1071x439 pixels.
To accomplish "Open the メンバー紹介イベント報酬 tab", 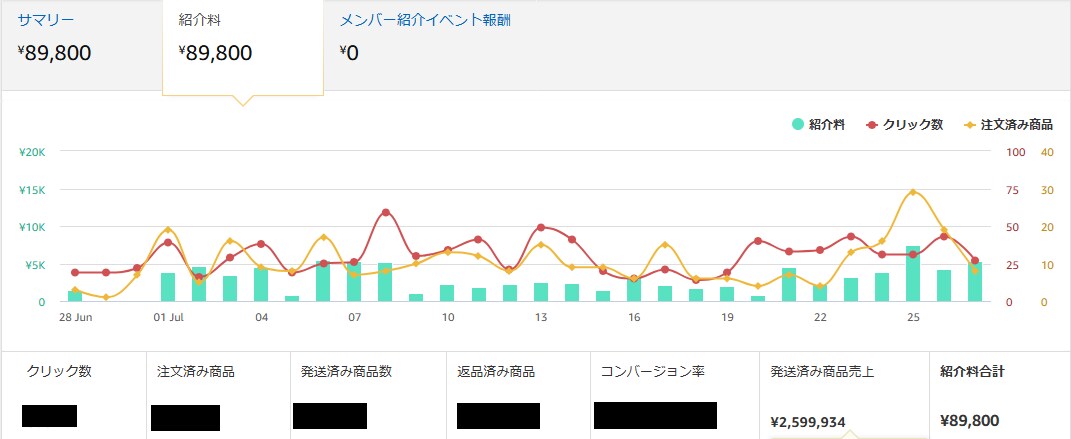I will [x=425, y=20].
